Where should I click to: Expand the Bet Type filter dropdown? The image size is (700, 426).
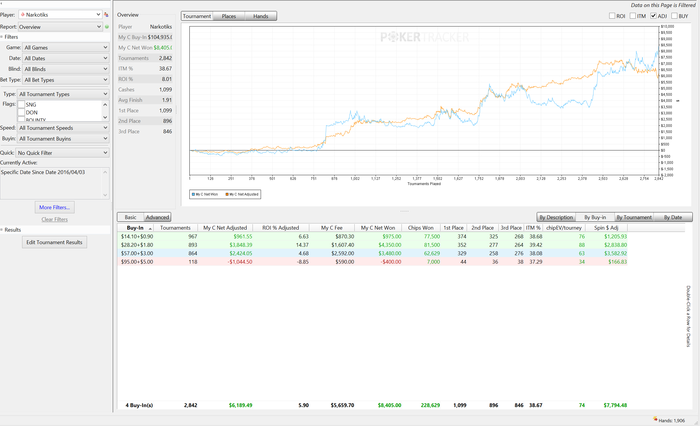point(66,79)
